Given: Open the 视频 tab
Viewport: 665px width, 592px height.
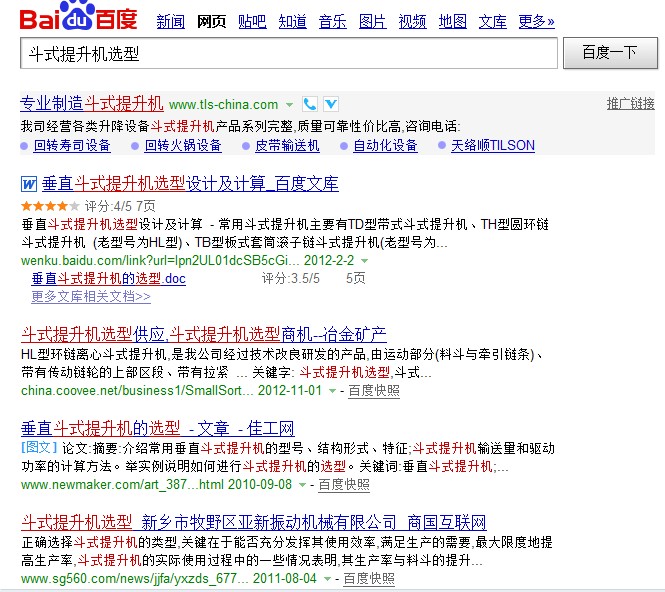Looking at the screenshot, I should tap(413, 21).
